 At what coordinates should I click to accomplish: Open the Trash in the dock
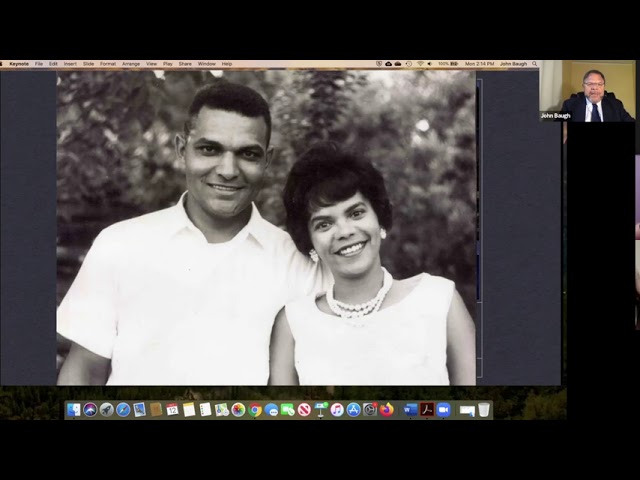pos(484,410)
